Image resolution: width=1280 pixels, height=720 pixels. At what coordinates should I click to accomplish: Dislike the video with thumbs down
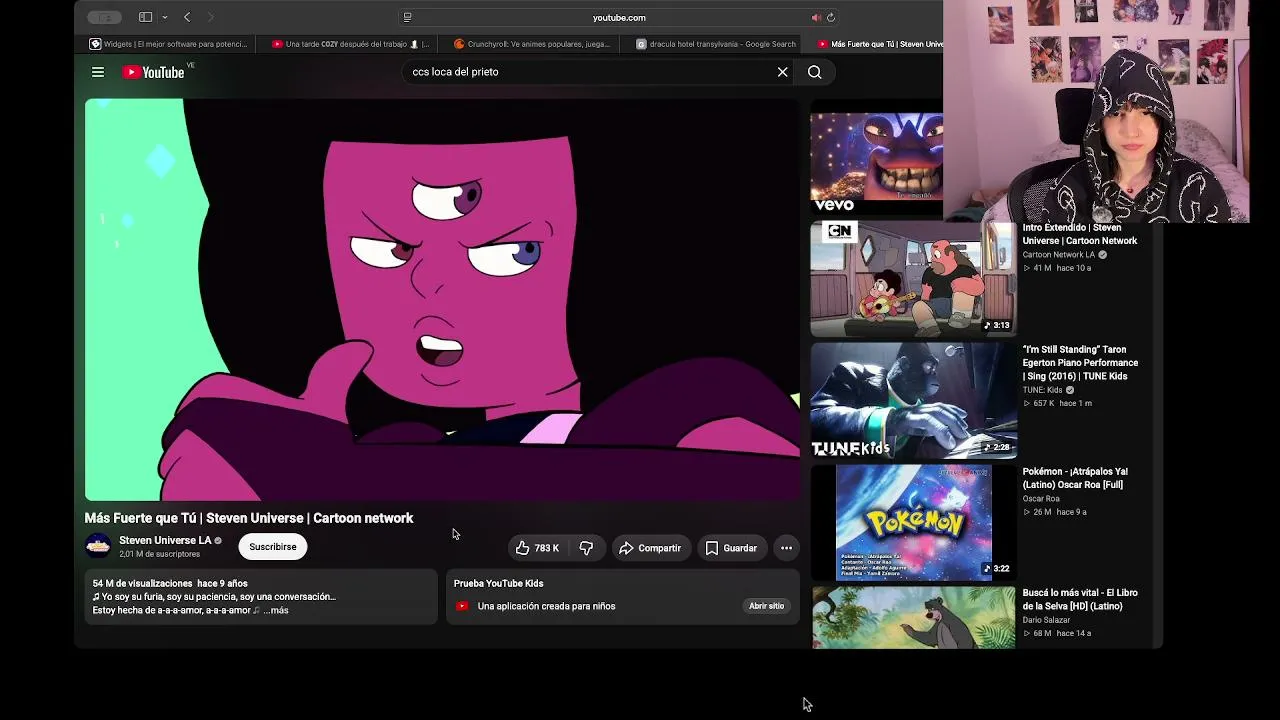coord(586,548)
